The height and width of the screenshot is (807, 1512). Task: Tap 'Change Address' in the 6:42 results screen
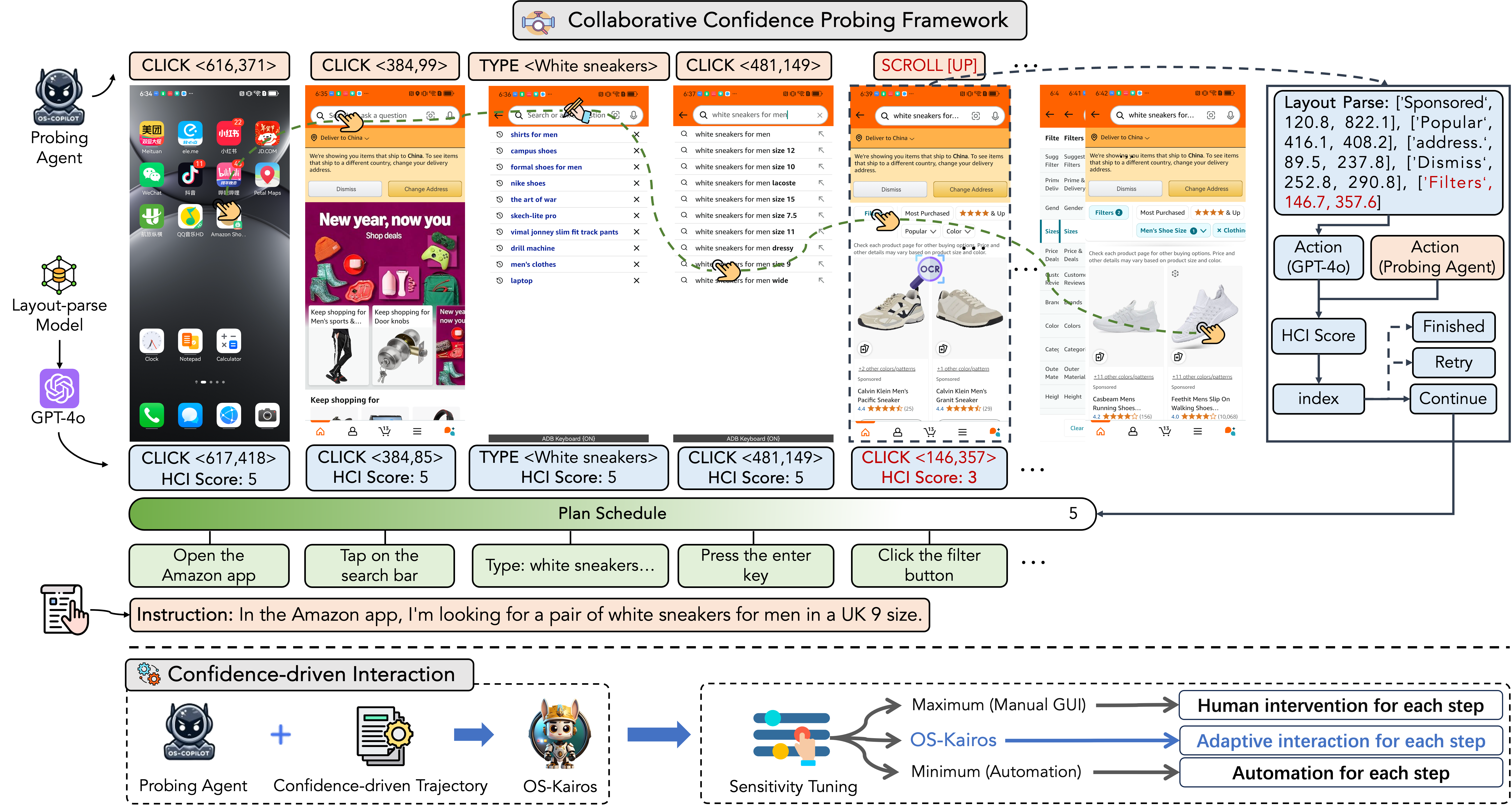(x=1206, y=189)
